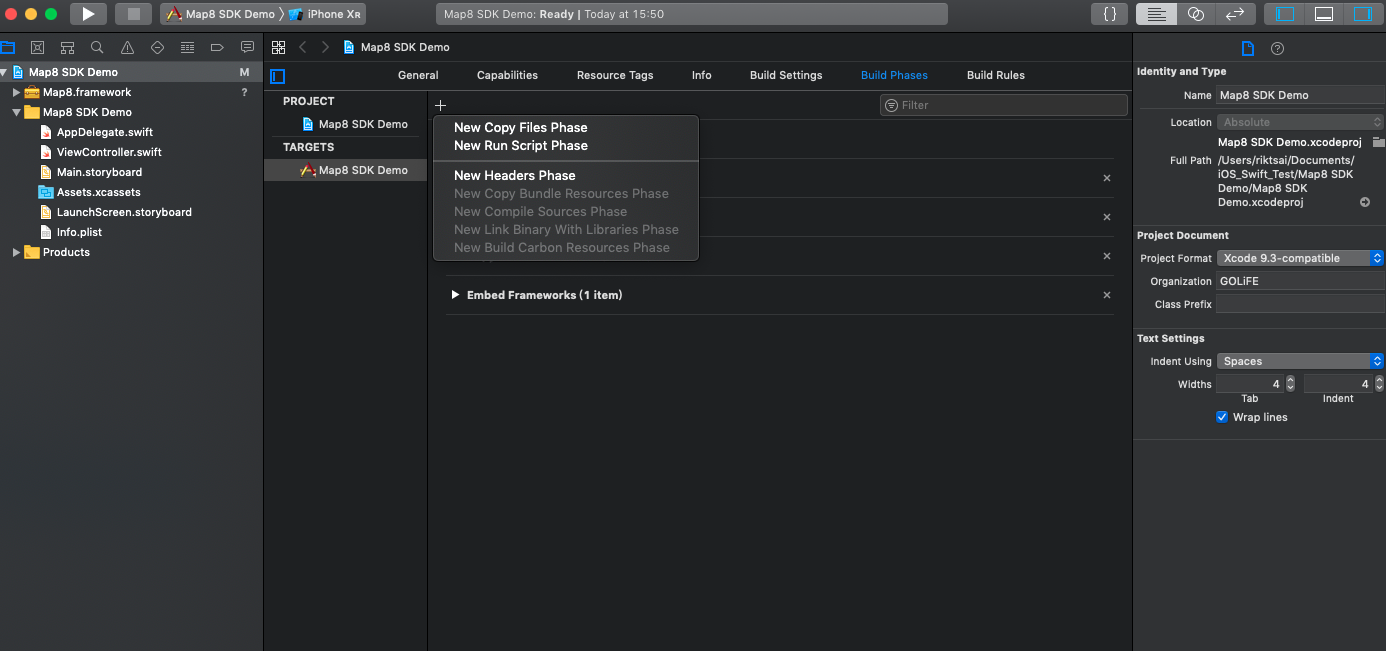Open the related items grid menu
Image resolution: width=1386 pixels, height=651 pixels.
click(x=278, y=47)
